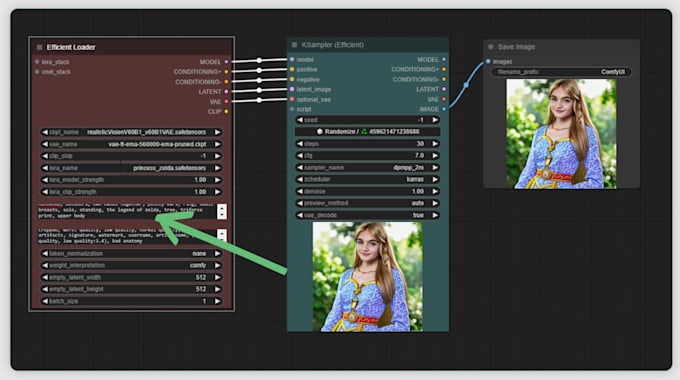Click the Efficient Loader VAE output port
The image size is (680, 380).
coord(226,102)
